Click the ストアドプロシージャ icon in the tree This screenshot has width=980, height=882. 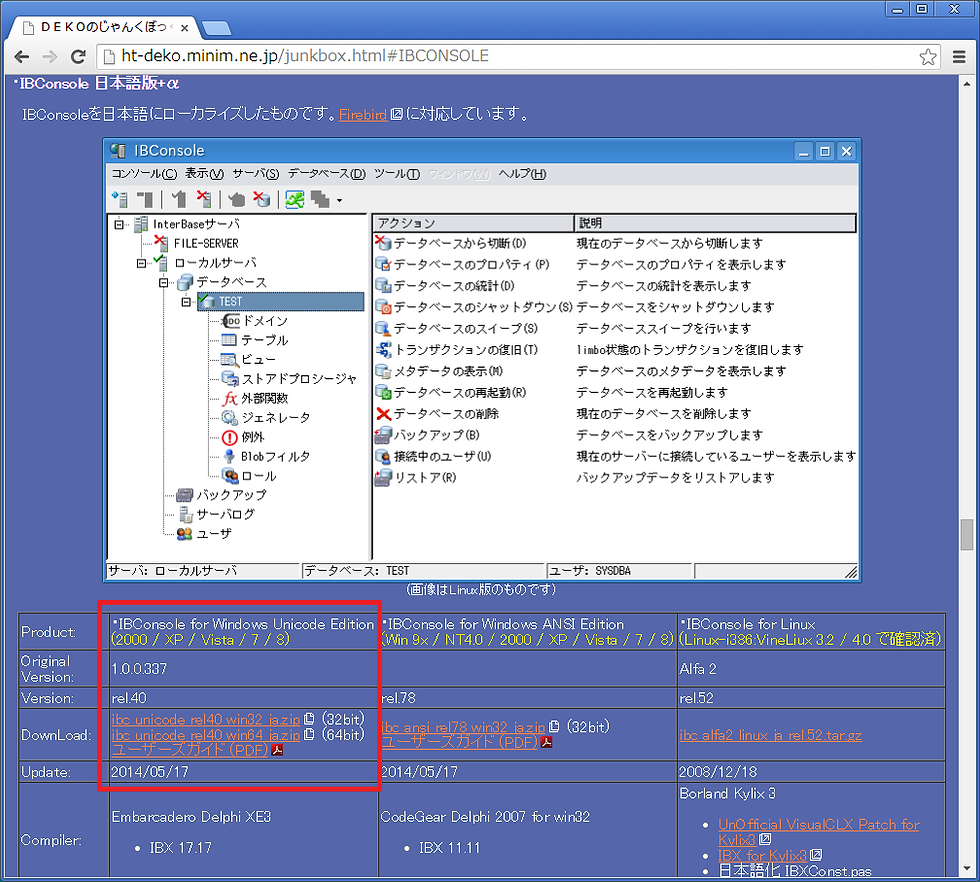[230, 379]
